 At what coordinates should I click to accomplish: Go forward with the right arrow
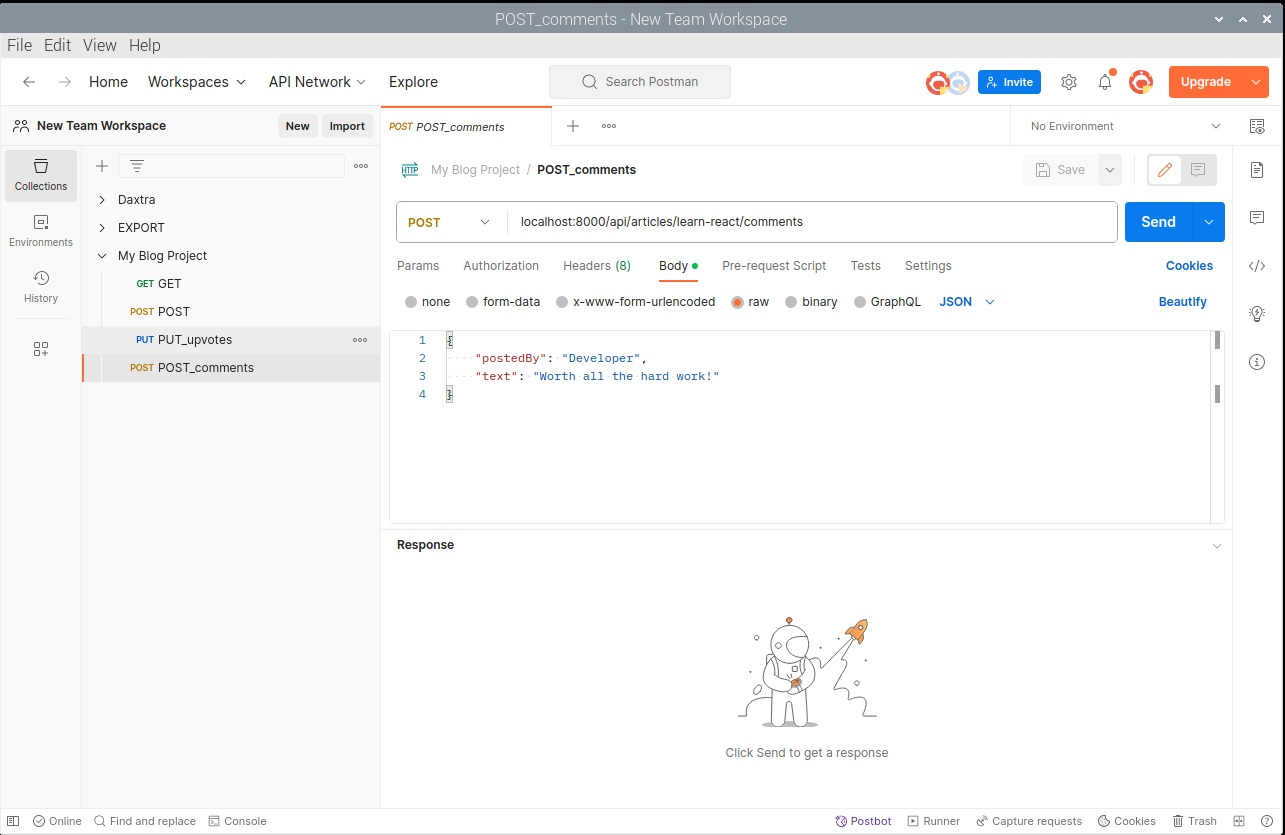tap(64, 82)
